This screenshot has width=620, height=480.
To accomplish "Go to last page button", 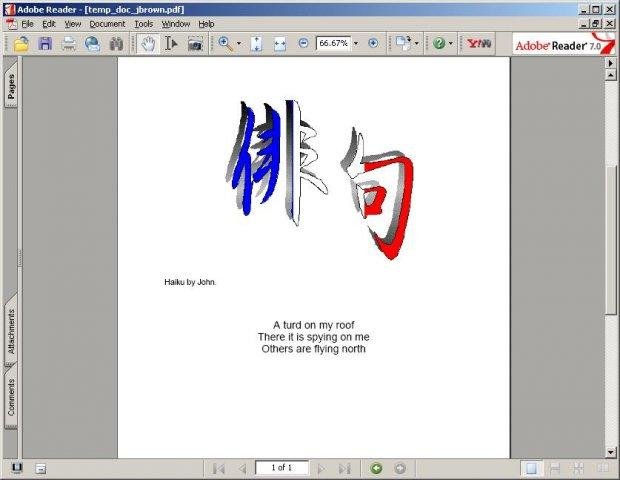I will point(345,469).
